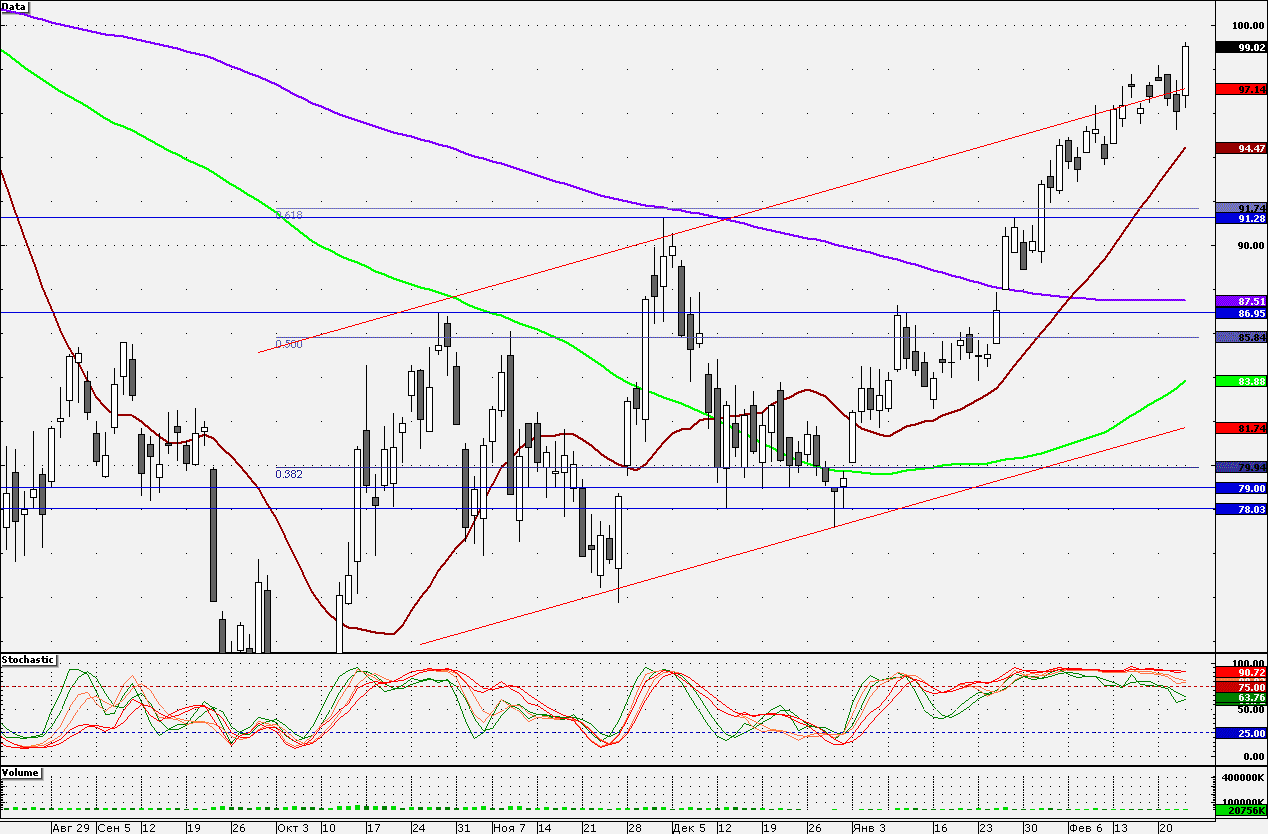This screenshot has height=834, width=1268.
Task: Select the black 99.02 last price tag
Action: (x=1239, y=47)
